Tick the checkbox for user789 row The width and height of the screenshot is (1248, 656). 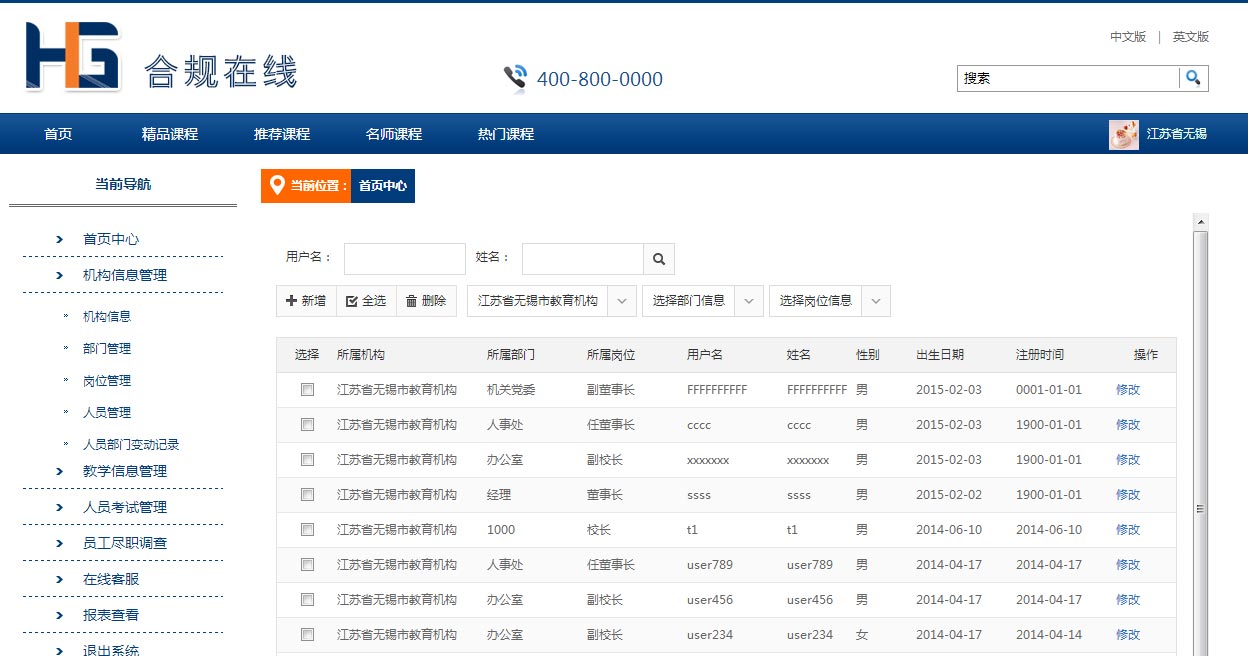(x=307, y=565)
